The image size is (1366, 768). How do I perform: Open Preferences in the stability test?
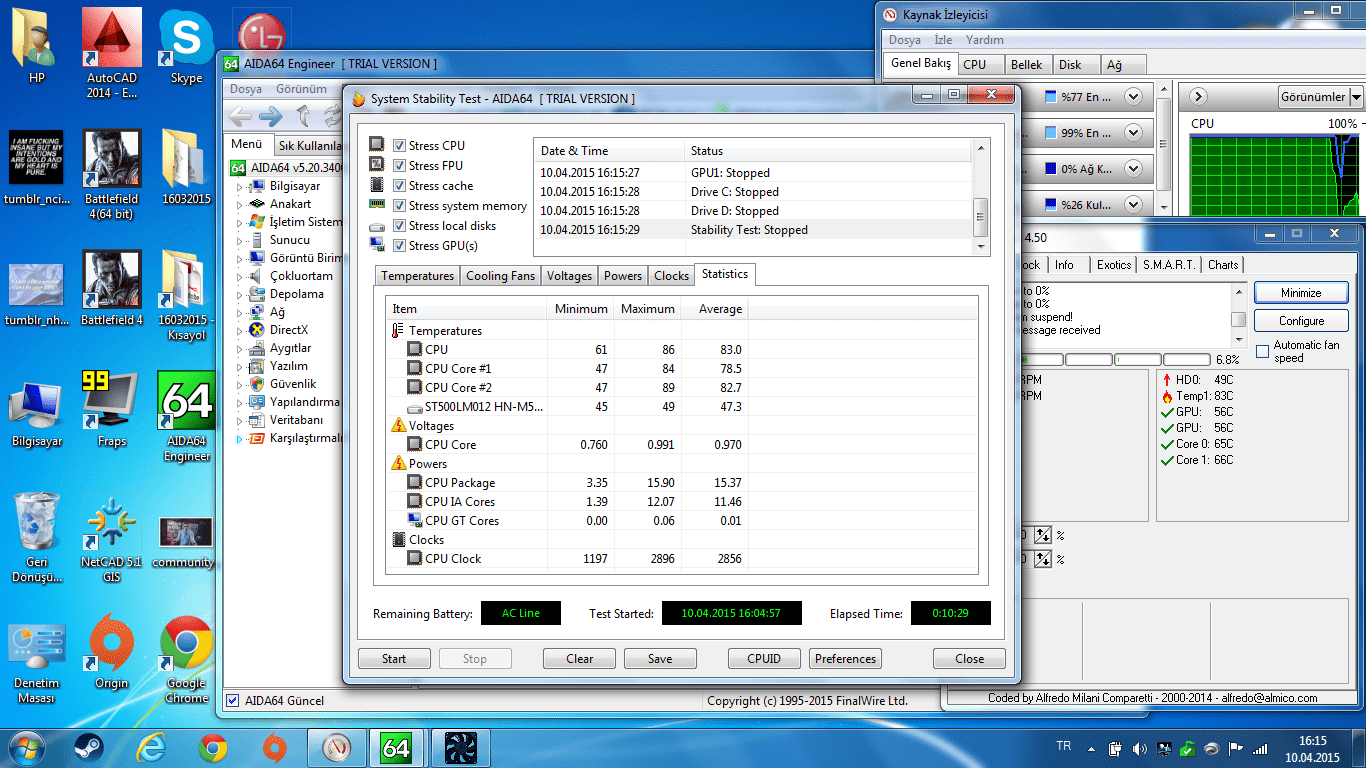tap(845, 659)
